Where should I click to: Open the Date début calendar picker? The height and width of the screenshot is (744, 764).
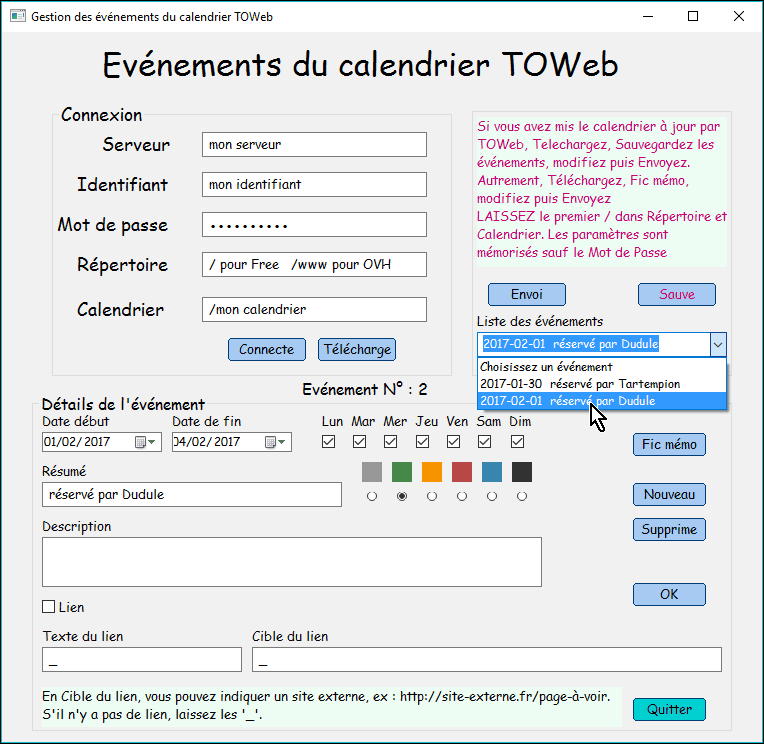[145, 442]
